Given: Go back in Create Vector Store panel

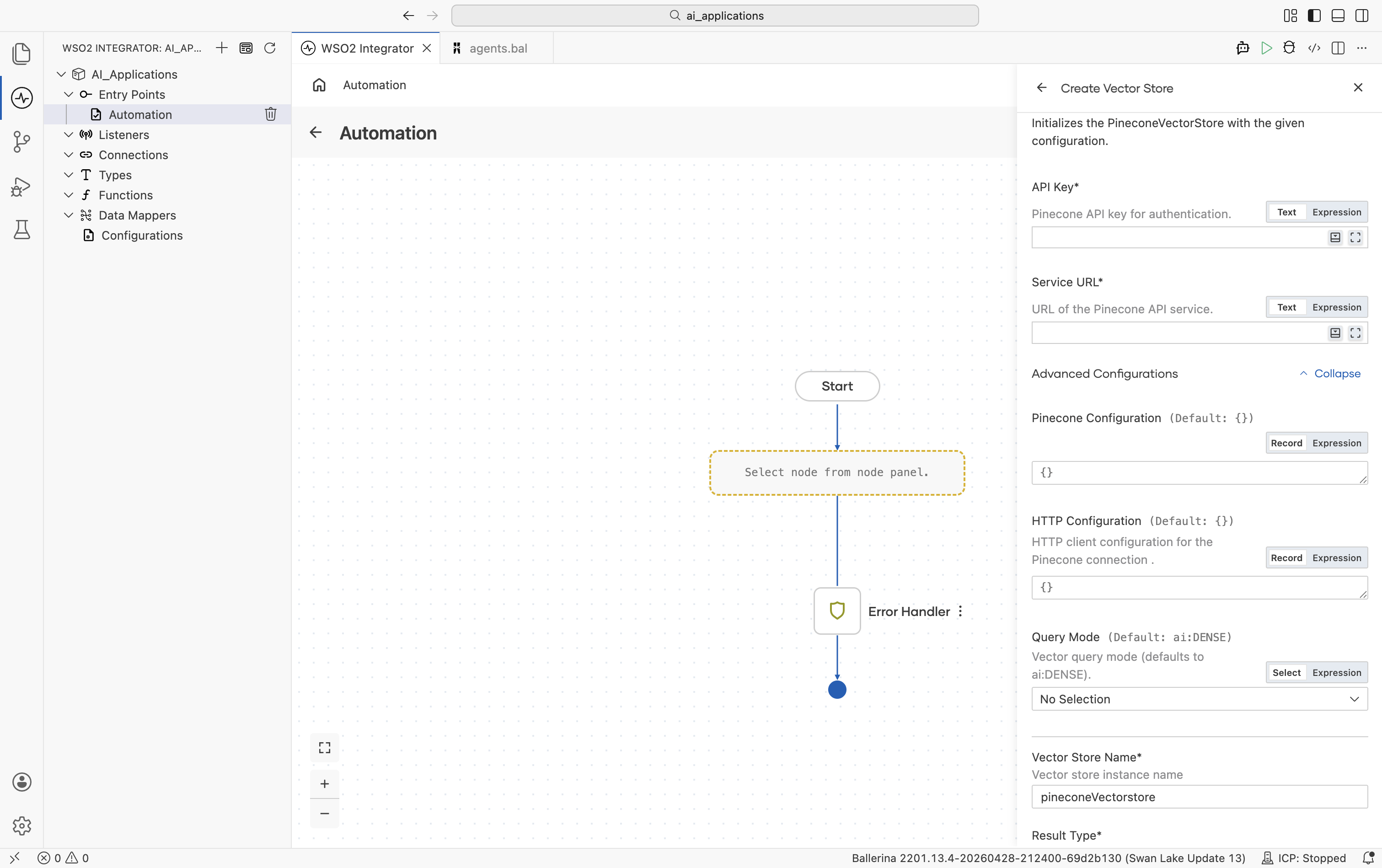Looking at the screenshot, I should click(x=1042, y=88).
